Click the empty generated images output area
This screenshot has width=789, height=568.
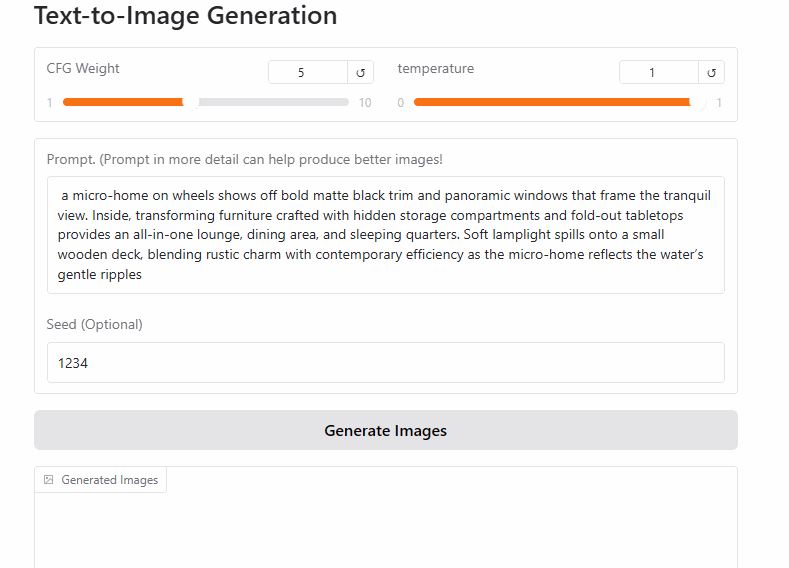(386, 531)
